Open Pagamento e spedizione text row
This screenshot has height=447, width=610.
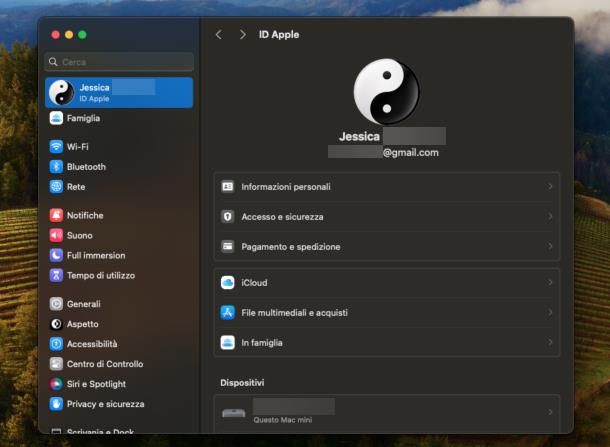pos(291,247)
